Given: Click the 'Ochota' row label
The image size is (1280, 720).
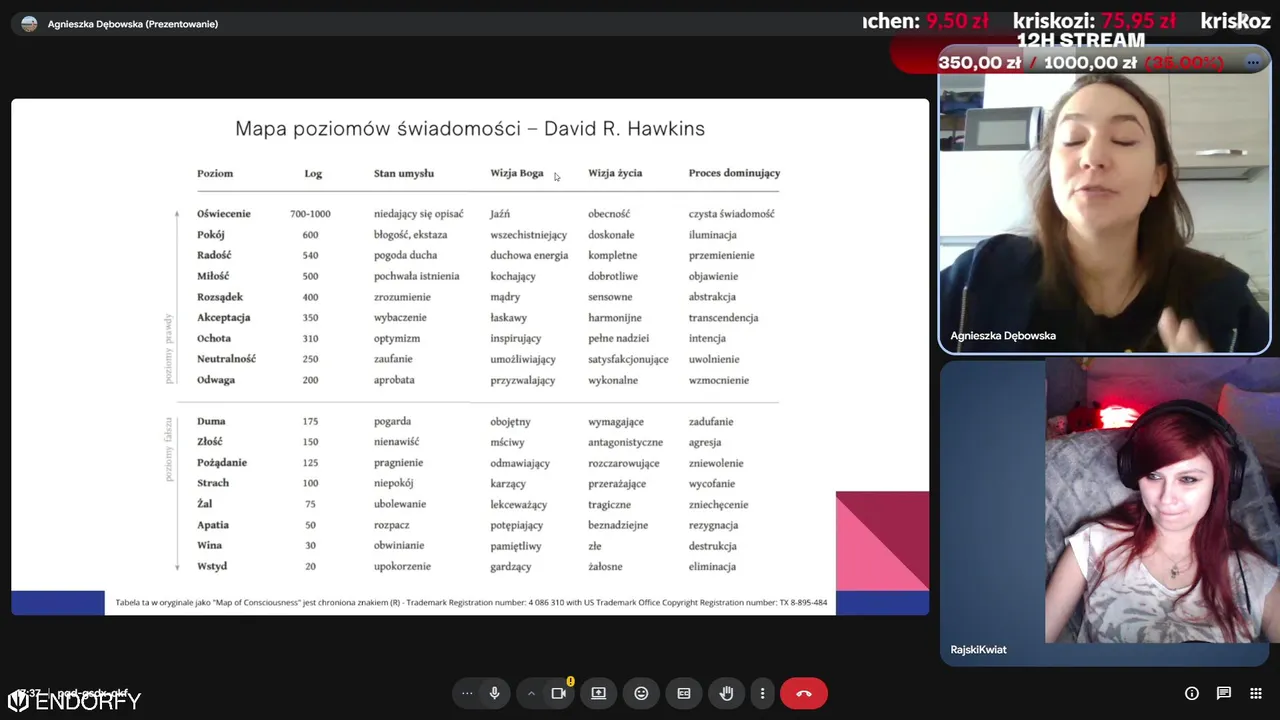Looking at the screenshot, I should (x=214, y=338).
